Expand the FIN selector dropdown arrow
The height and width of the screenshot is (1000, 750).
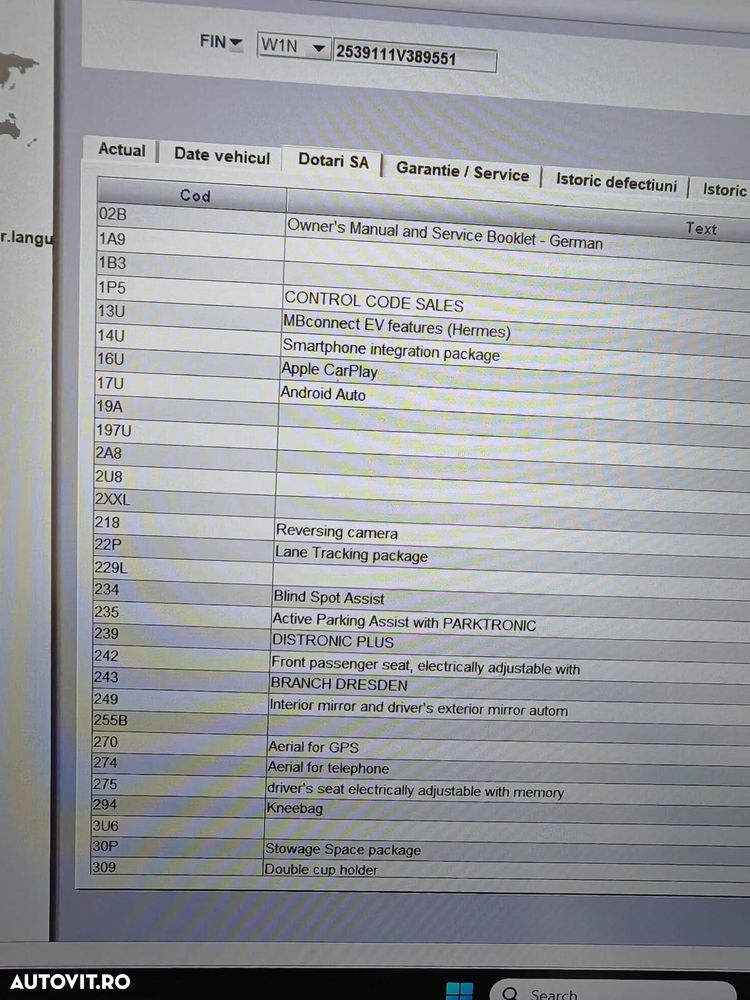(x=236, y=43)
